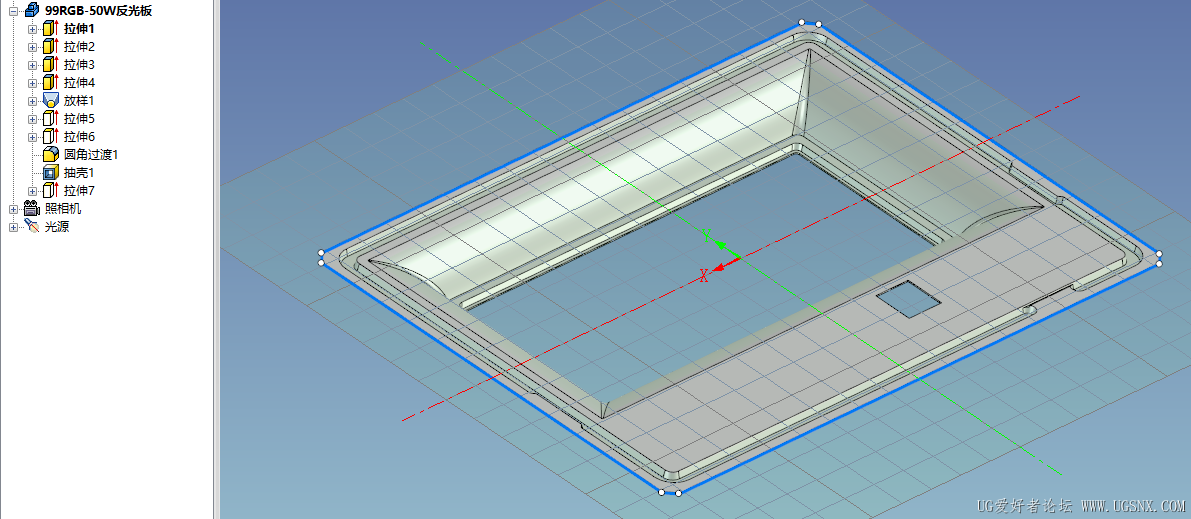The width and height of the screenshot is (1191, 519).
Task: Click the 拉伸4 extrude feature icon
Action: [51, 82]
